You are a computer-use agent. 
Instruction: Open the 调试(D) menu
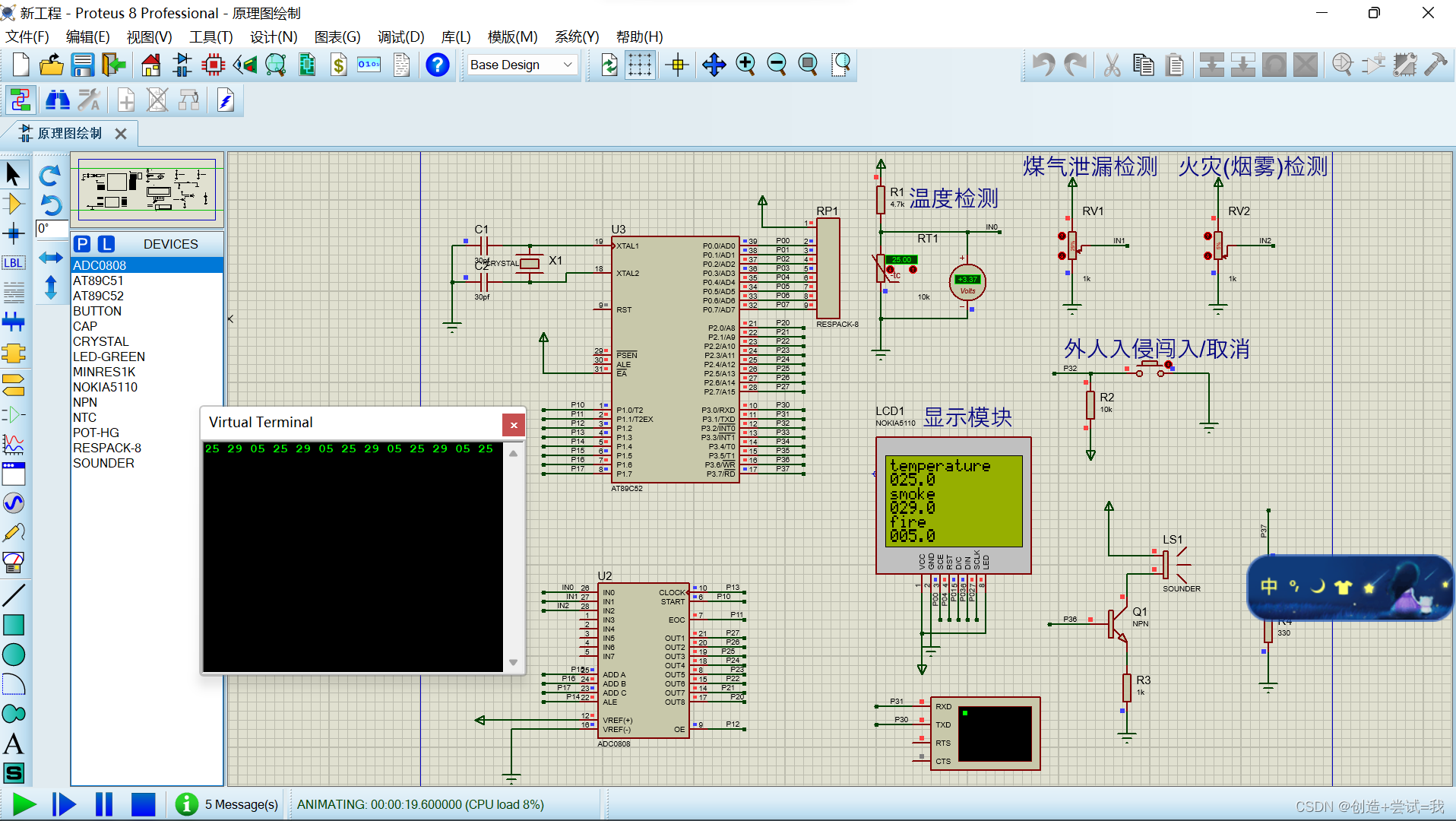pos(400,36)
